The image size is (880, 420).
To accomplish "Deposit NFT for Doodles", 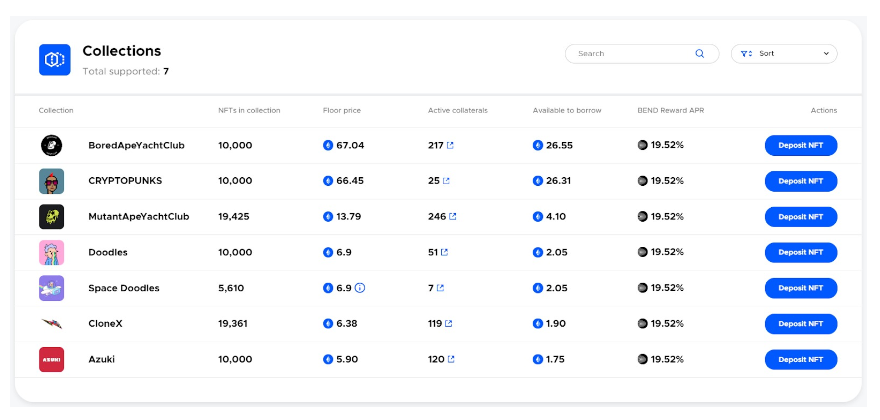I will tap(801, 253).
